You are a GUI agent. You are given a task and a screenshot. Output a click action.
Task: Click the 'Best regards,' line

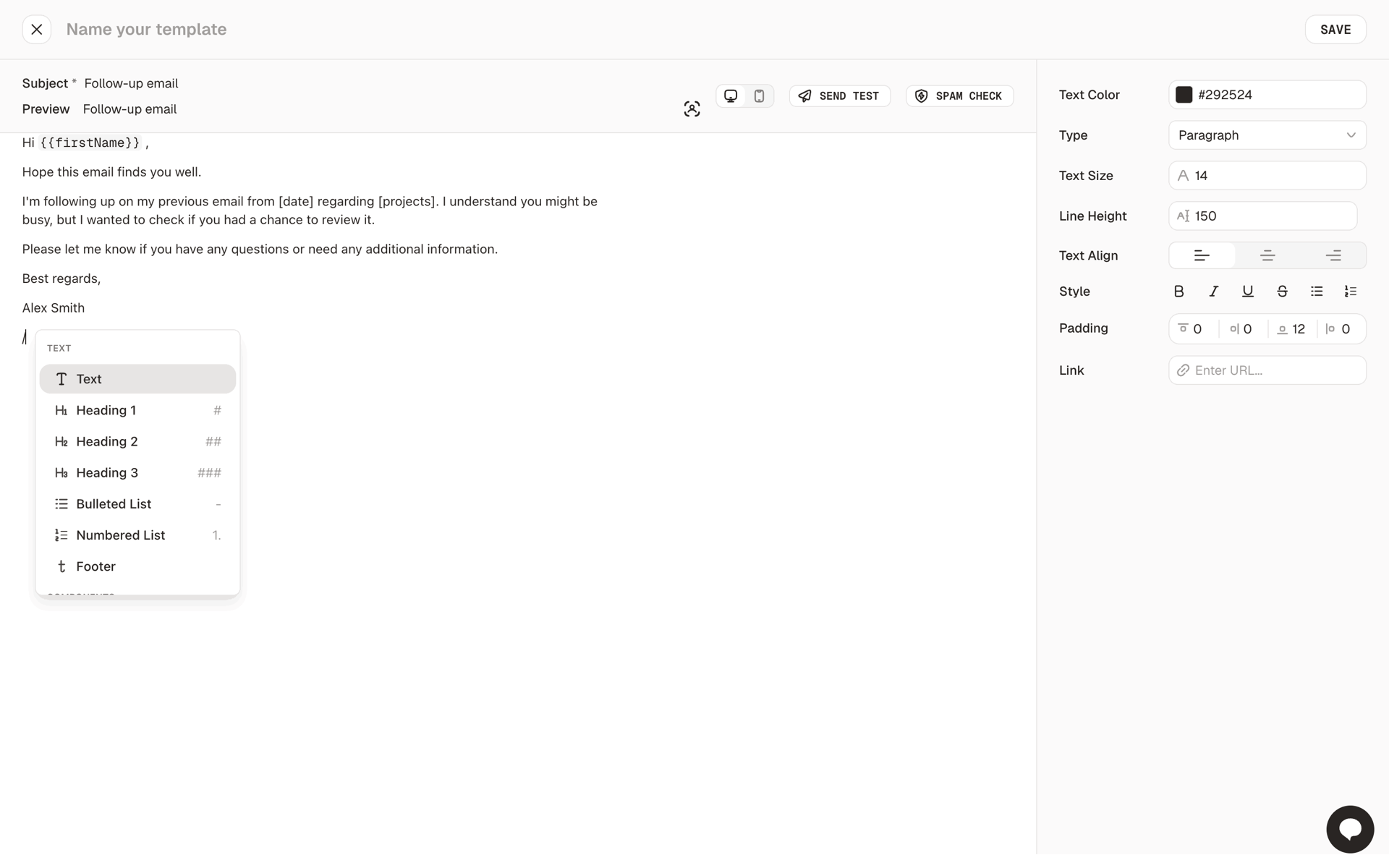point(61,278)
